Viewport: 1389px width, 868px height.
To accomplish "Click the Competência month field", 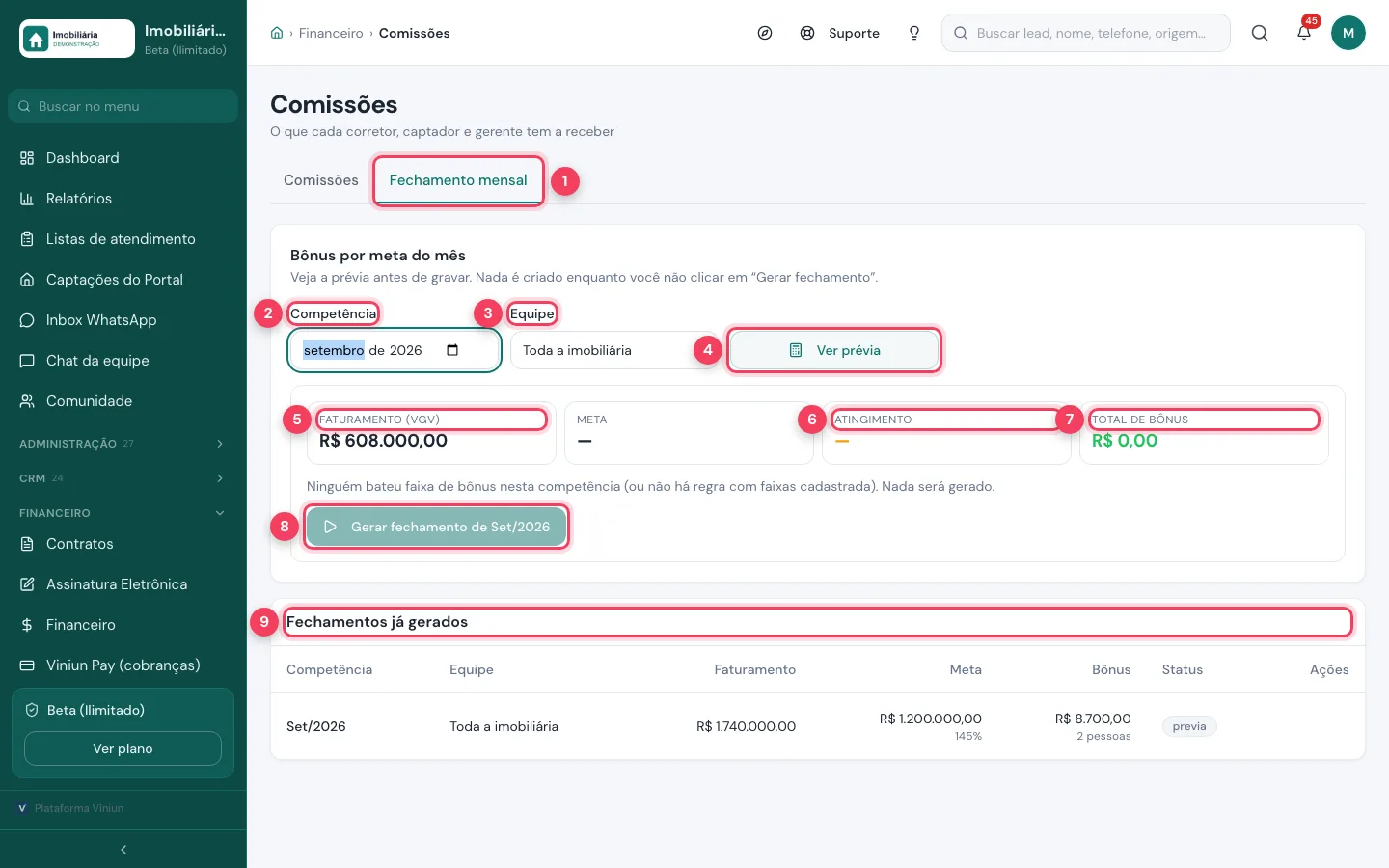I will tap(395, 350).
